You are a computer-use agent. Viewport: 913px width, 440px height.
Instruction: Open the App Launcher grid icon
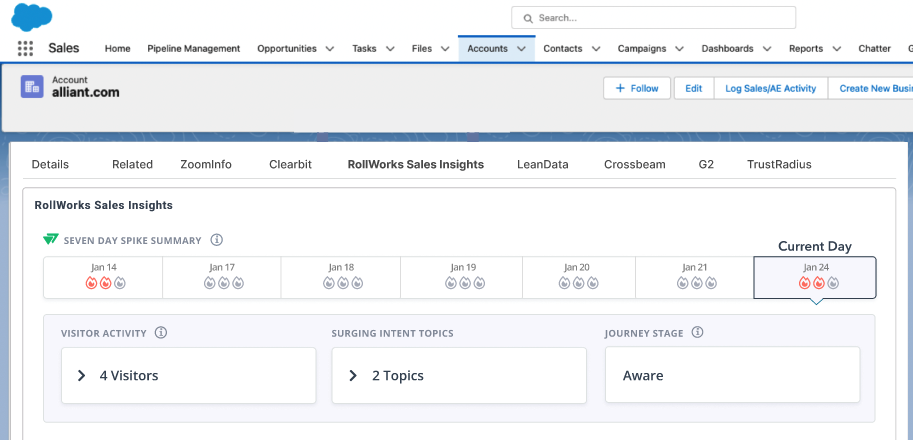pos(25,48)
